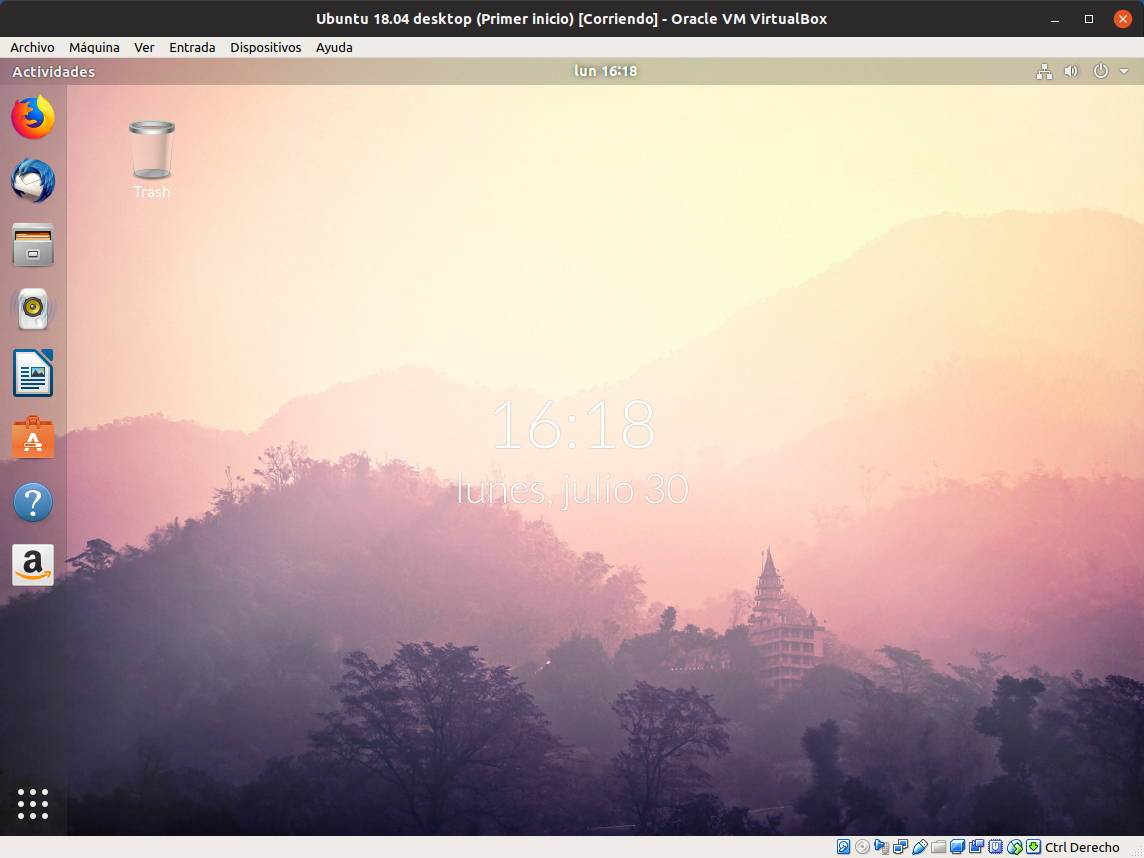Open the Máquina menu
The height and width of the screenshot is (858, 1144).
pyautogui.click(x=93, y=47)
